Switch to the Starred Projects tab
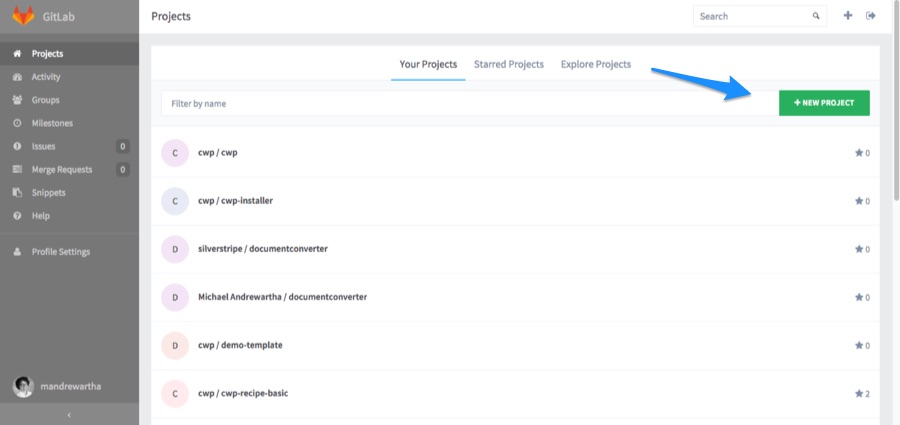 [509, 64]
